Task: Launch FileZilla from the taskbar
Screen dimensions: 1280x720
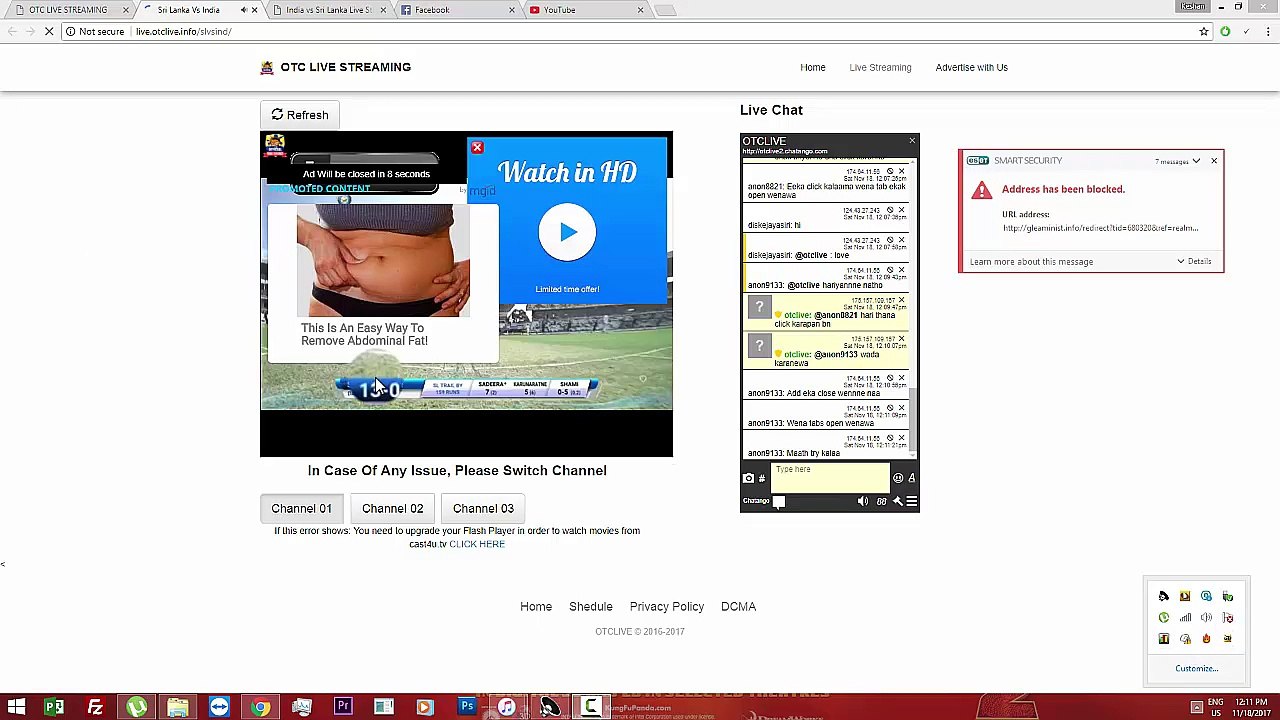Action: click(95, 708)
